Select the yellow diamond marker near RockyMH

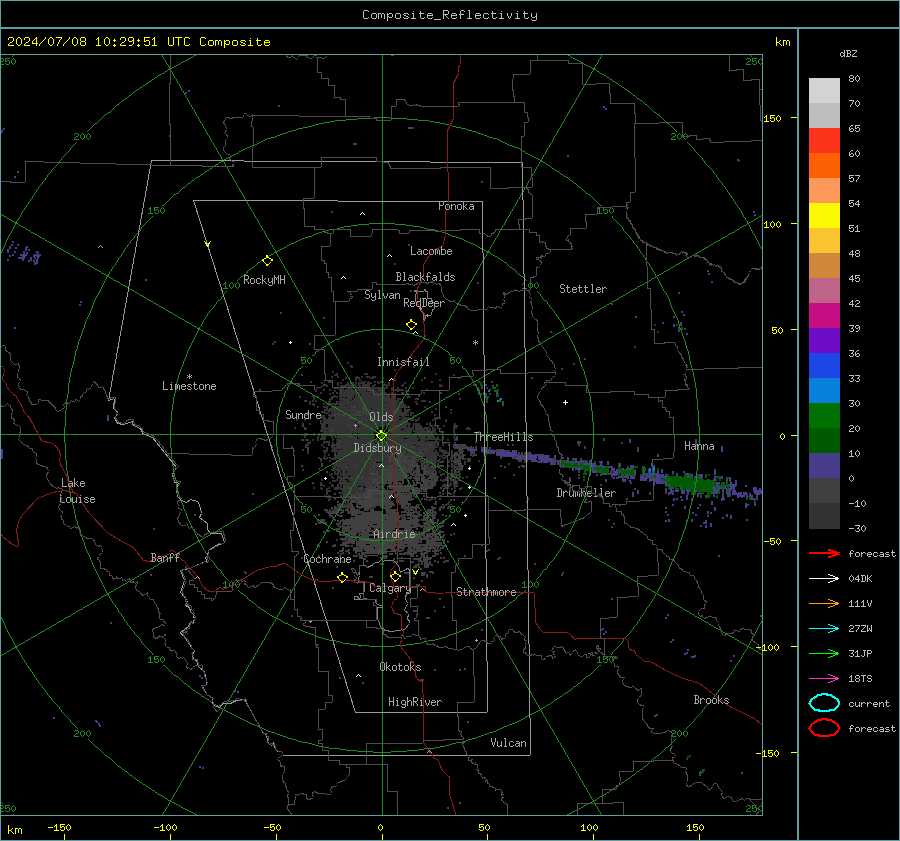(267, 261)
